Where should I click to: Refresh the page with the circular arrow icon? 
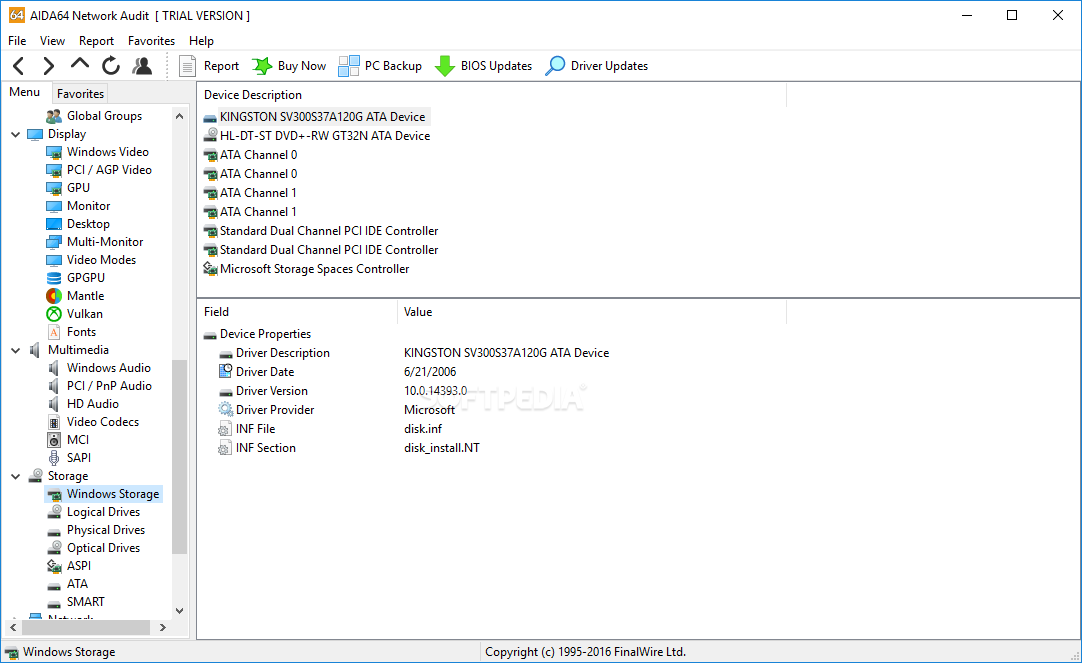[110, 66]
